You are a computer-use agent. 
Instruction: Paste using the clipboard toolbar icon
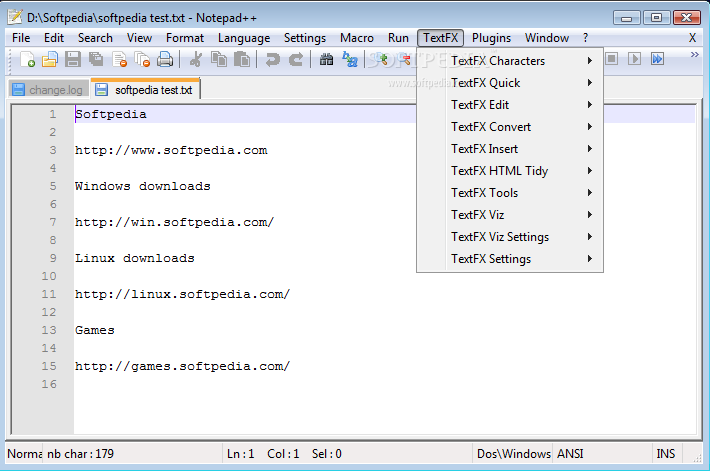pyautogui.click(x=242, y=59)
